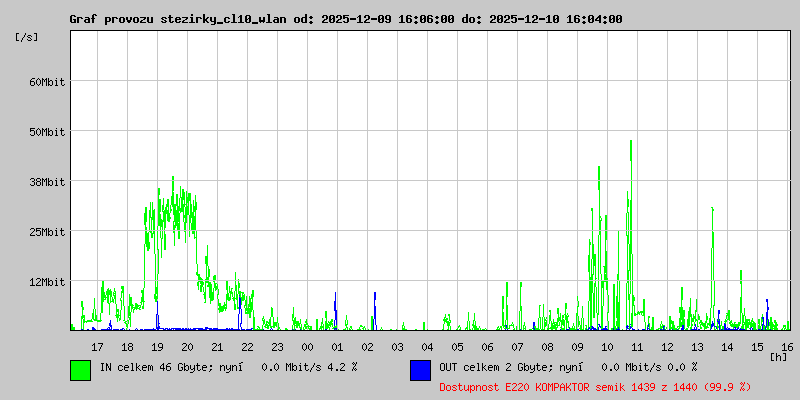Click the end date 2025-12-10 16:04:00 in title
The image size is (800, 400).
tap(556, 19)
